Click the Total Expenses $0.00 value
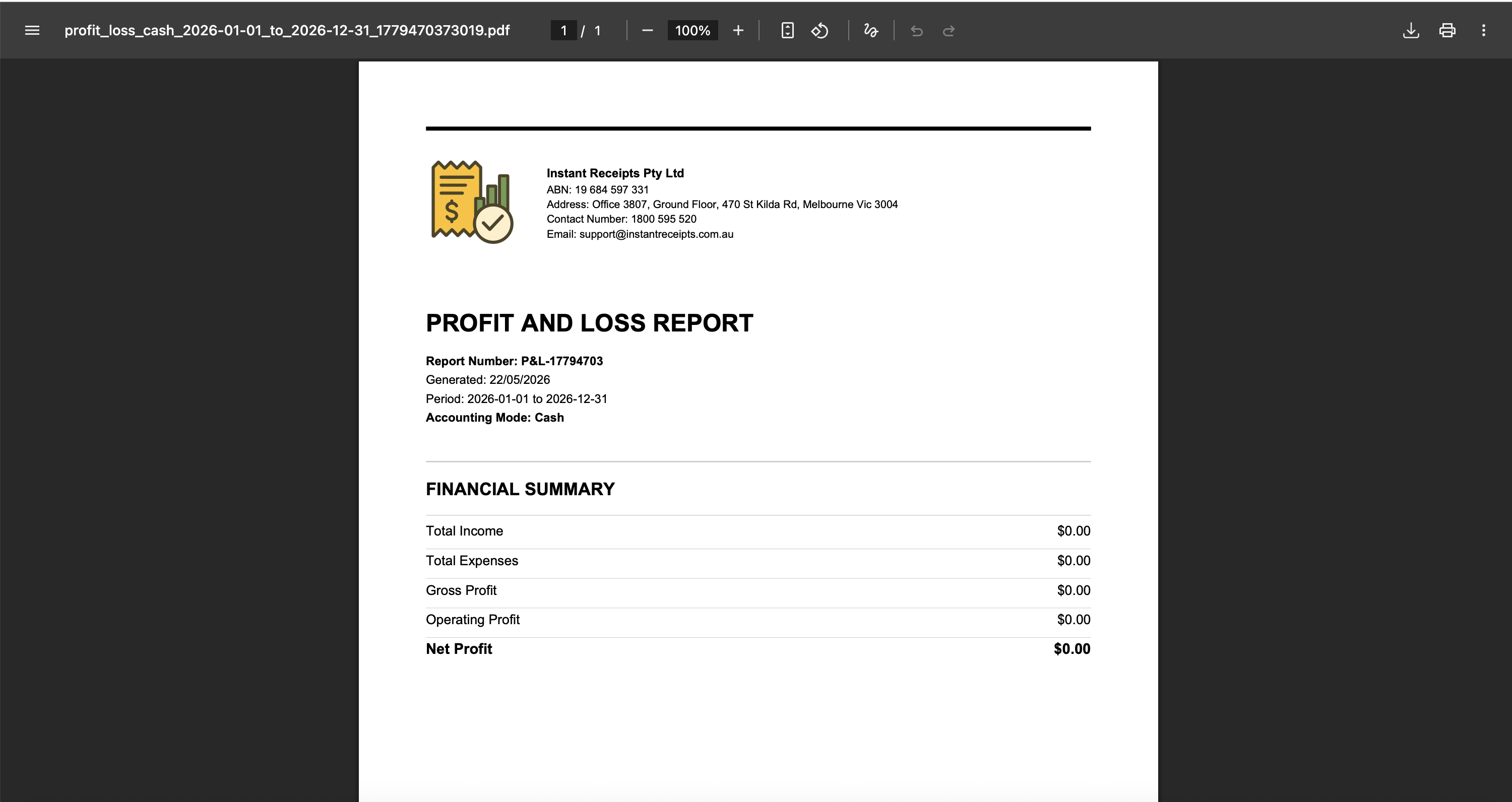1512x802 pixels. click(x=1074, y=561)
